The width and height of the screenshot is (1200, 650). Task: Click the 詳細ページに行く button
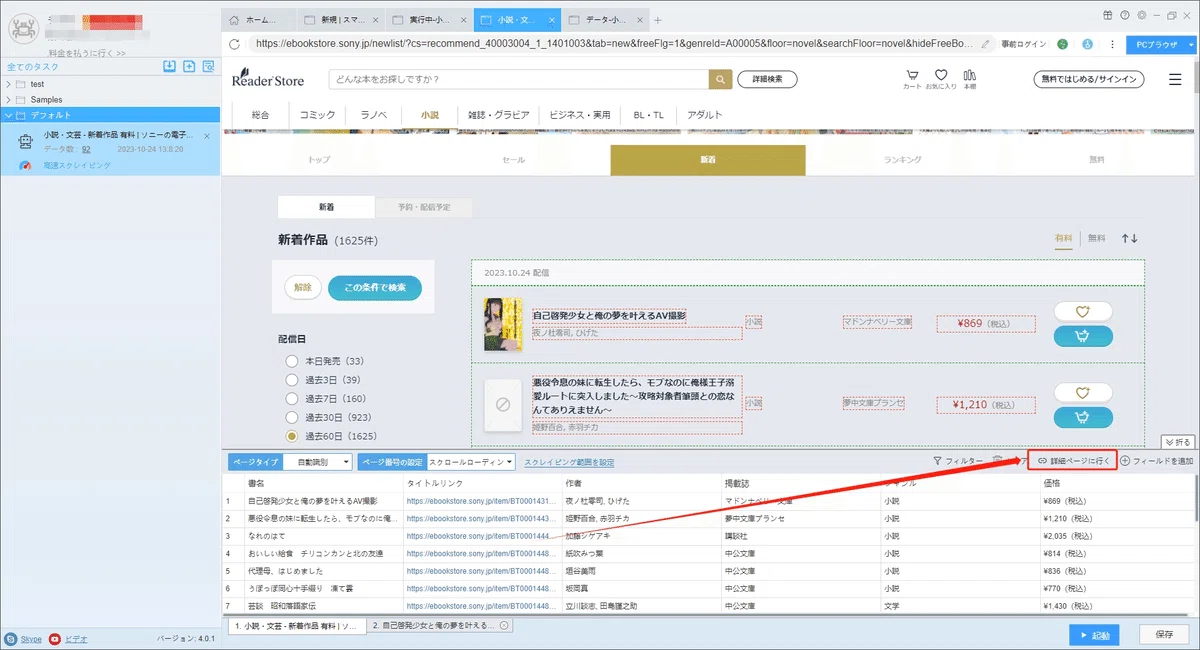[x=1072, y=461]
